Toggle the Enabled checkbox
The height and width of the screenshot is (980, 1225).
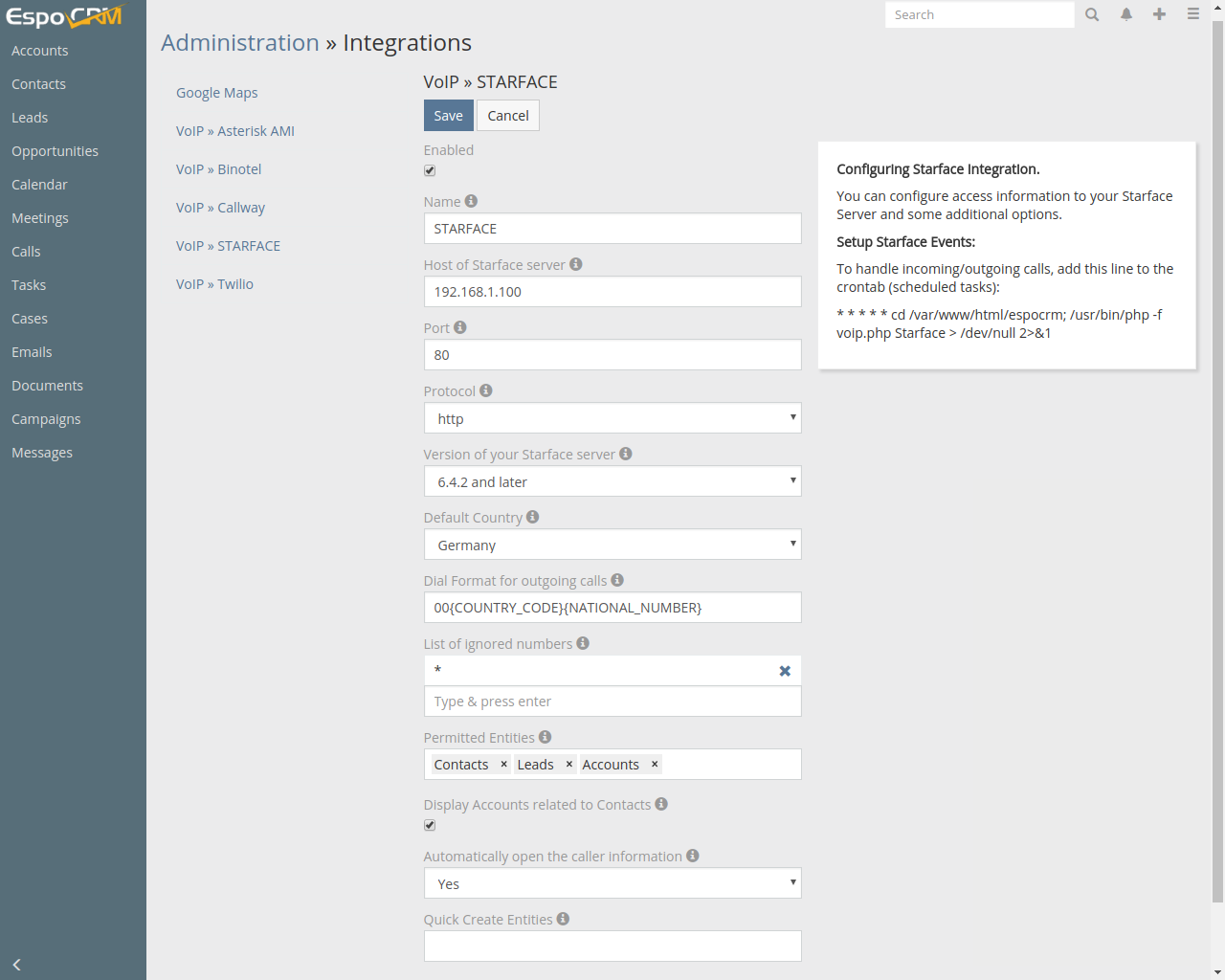[x=430, y=170]
